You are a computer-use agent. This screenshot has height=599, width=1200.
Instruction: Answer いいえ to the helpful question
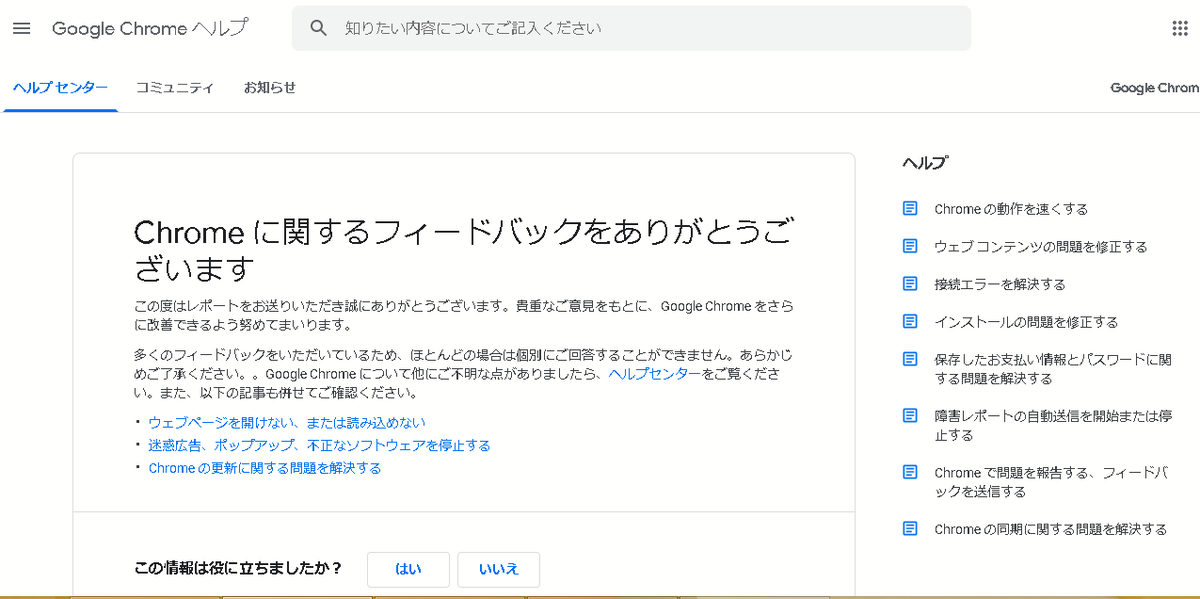pos(499,569)
